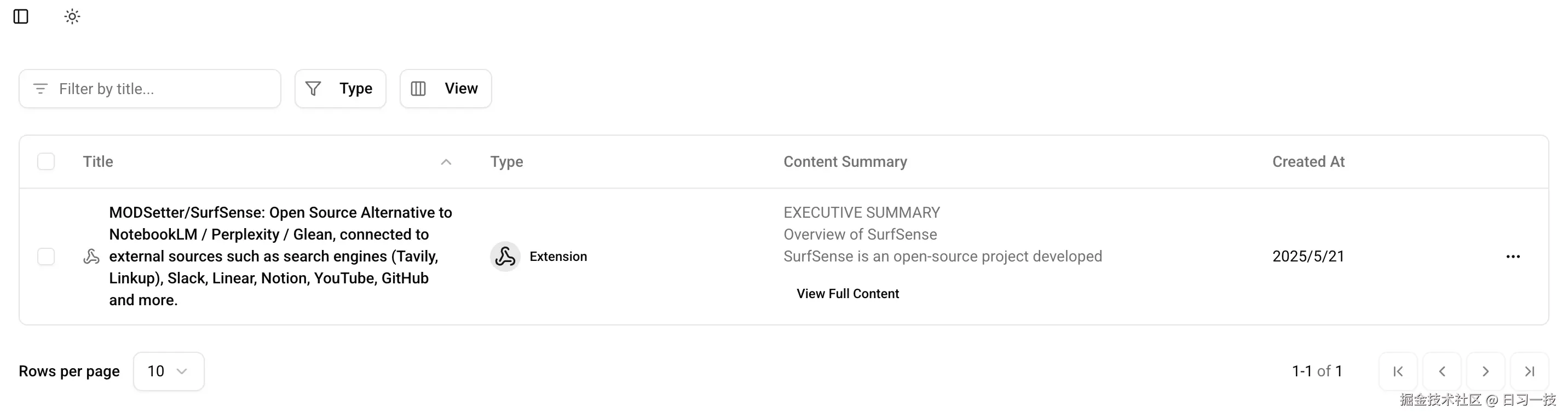Jump to last page with skip-forward icon
1568x419 pixels.
pyautogui.click(x=1530, y=371)
